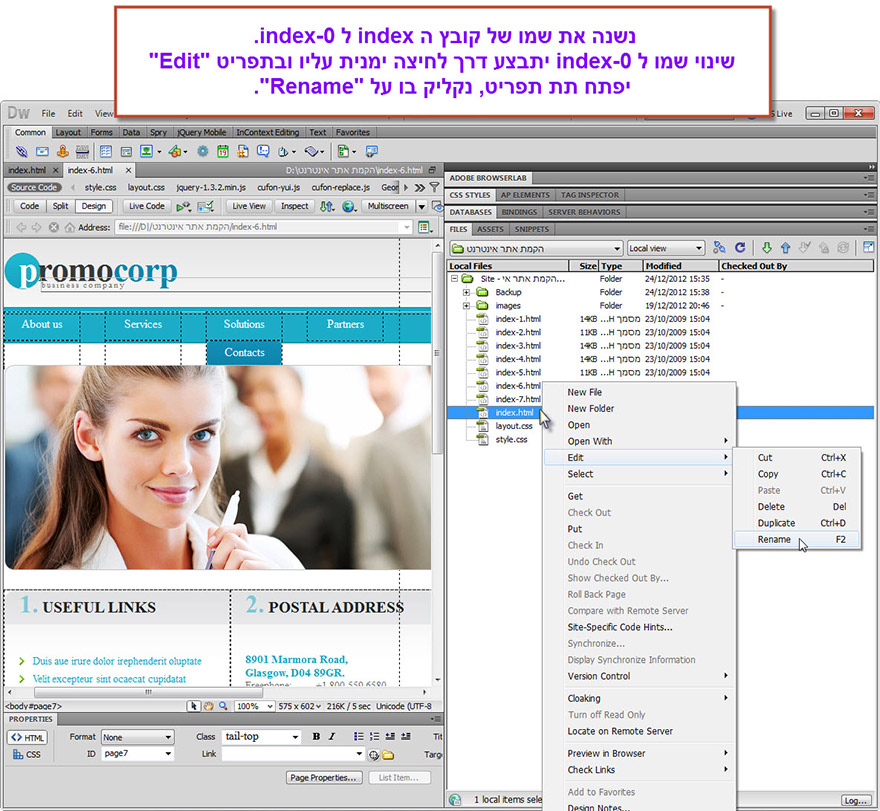Switch to Code view
880x811 pixels.
(x=29, y=206)
